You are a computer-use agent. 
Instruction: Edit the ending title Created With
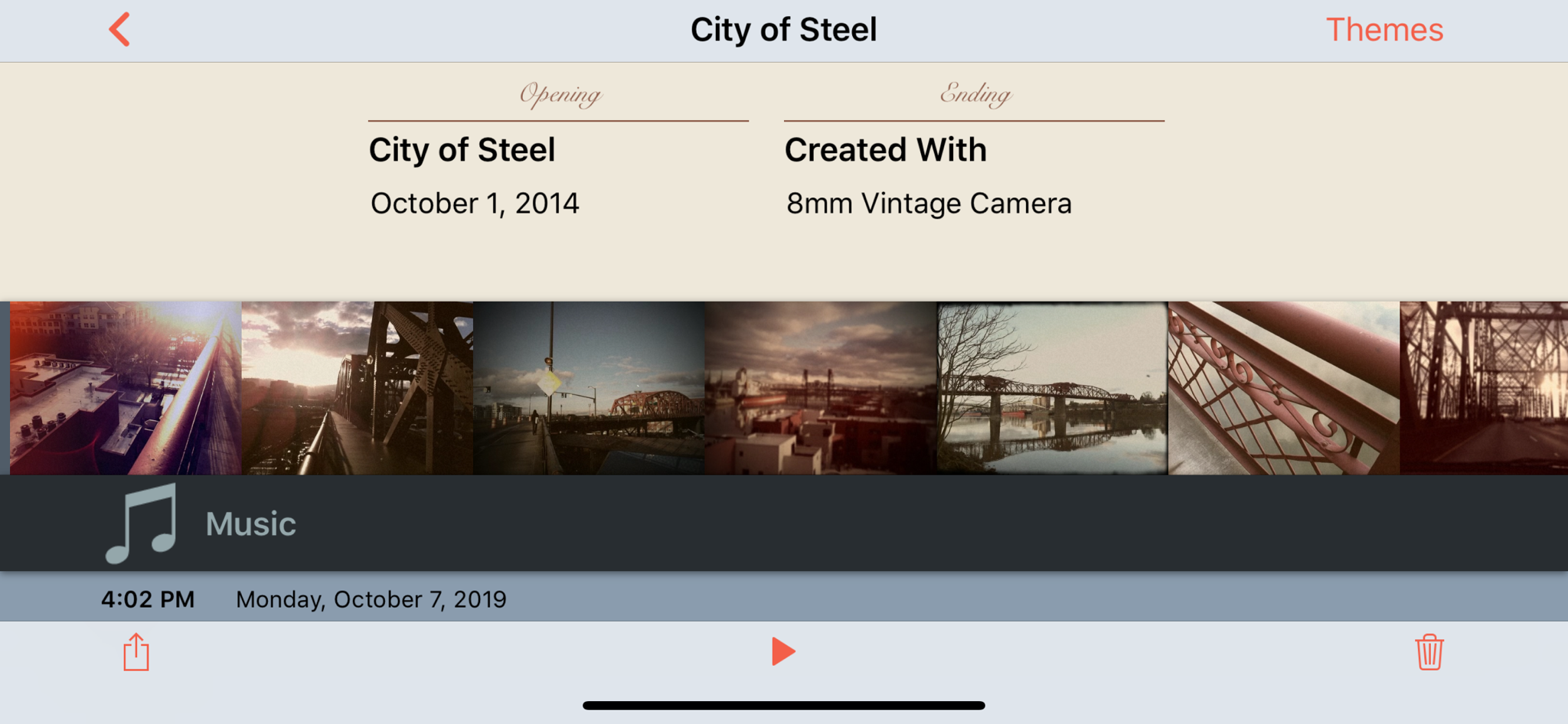886,150
